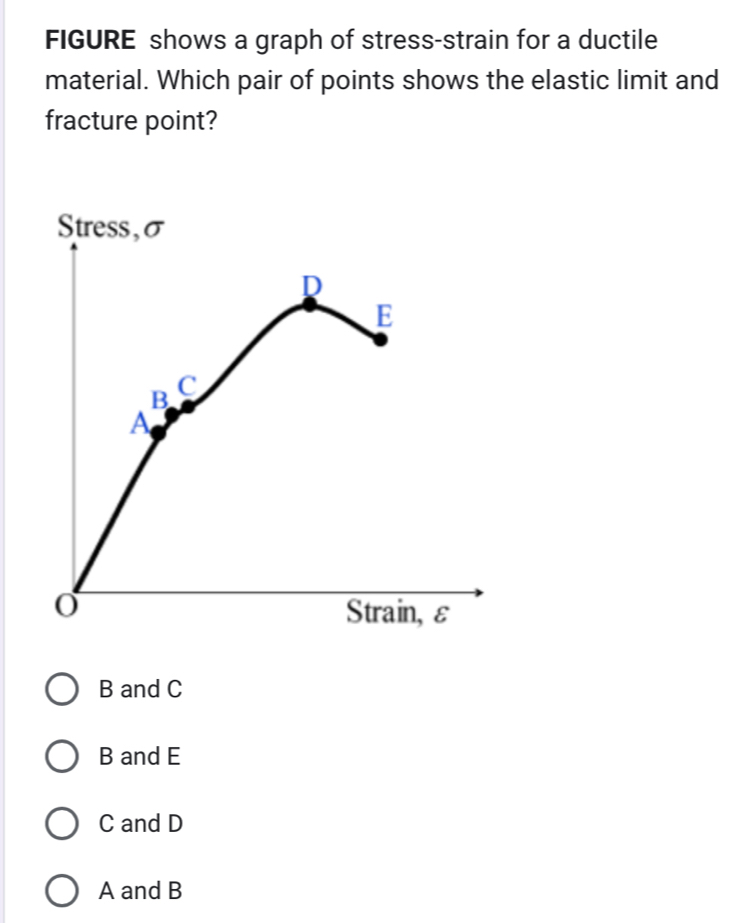Image resolution: width=749 pixels, height=923 pixels.
Task: Select the "B and C" radio button
Action: point(63,688)
